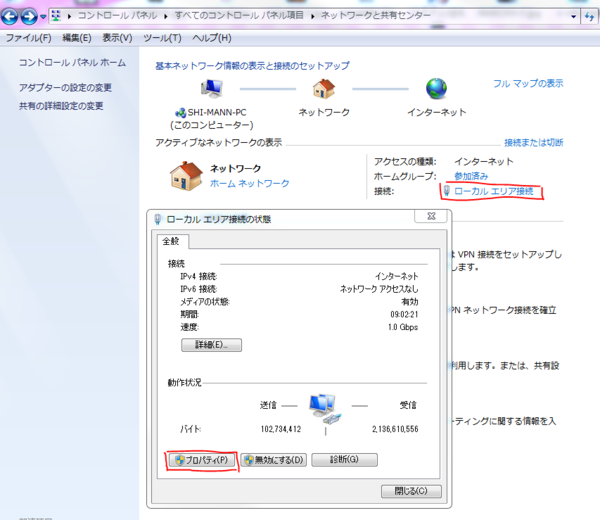The height and width of the screenshot is (520, 600).
Task: Click the 診断(G) button
Action: (344, 460)
